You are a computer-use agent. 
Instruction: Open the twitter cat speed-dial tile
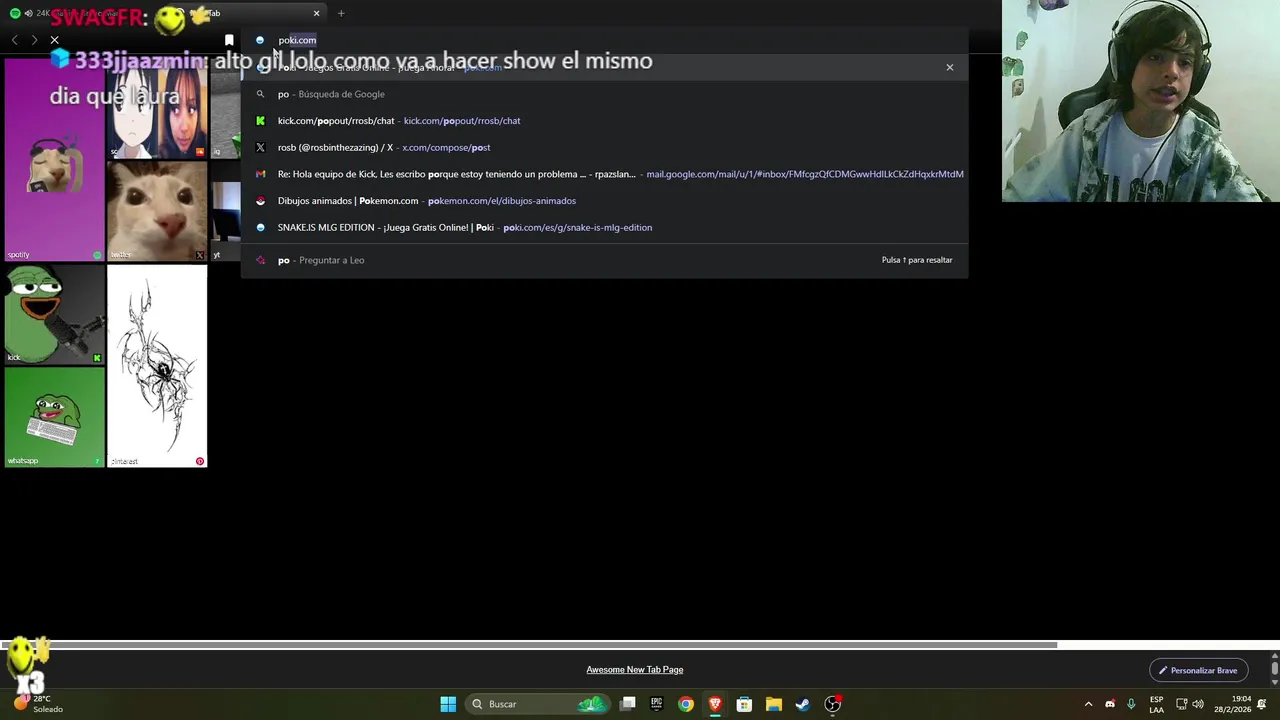(x=157, y=211)
